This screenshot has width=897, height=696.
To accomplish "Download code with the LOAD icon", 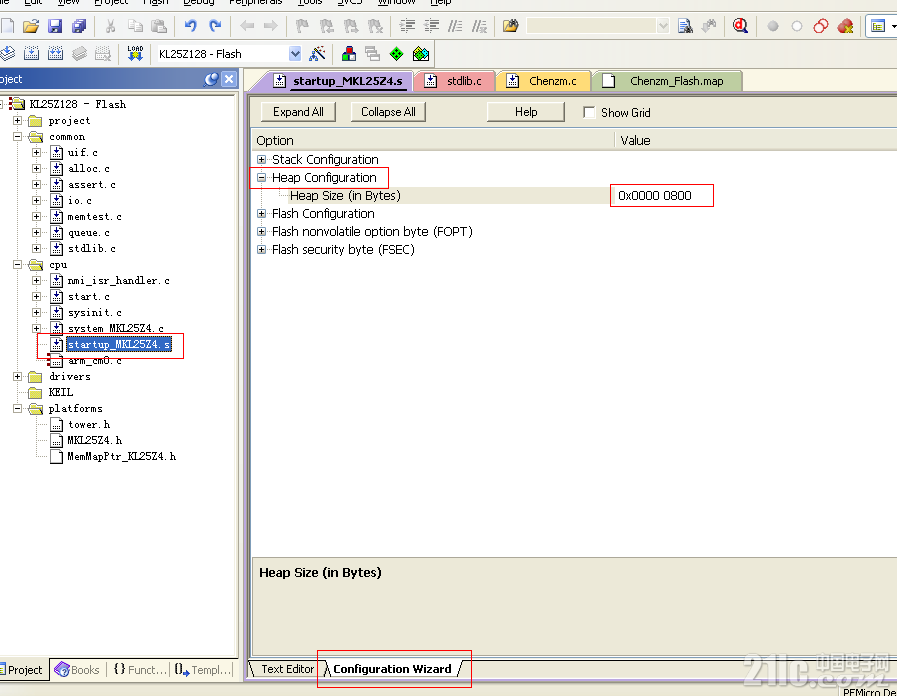I will 136,54.
